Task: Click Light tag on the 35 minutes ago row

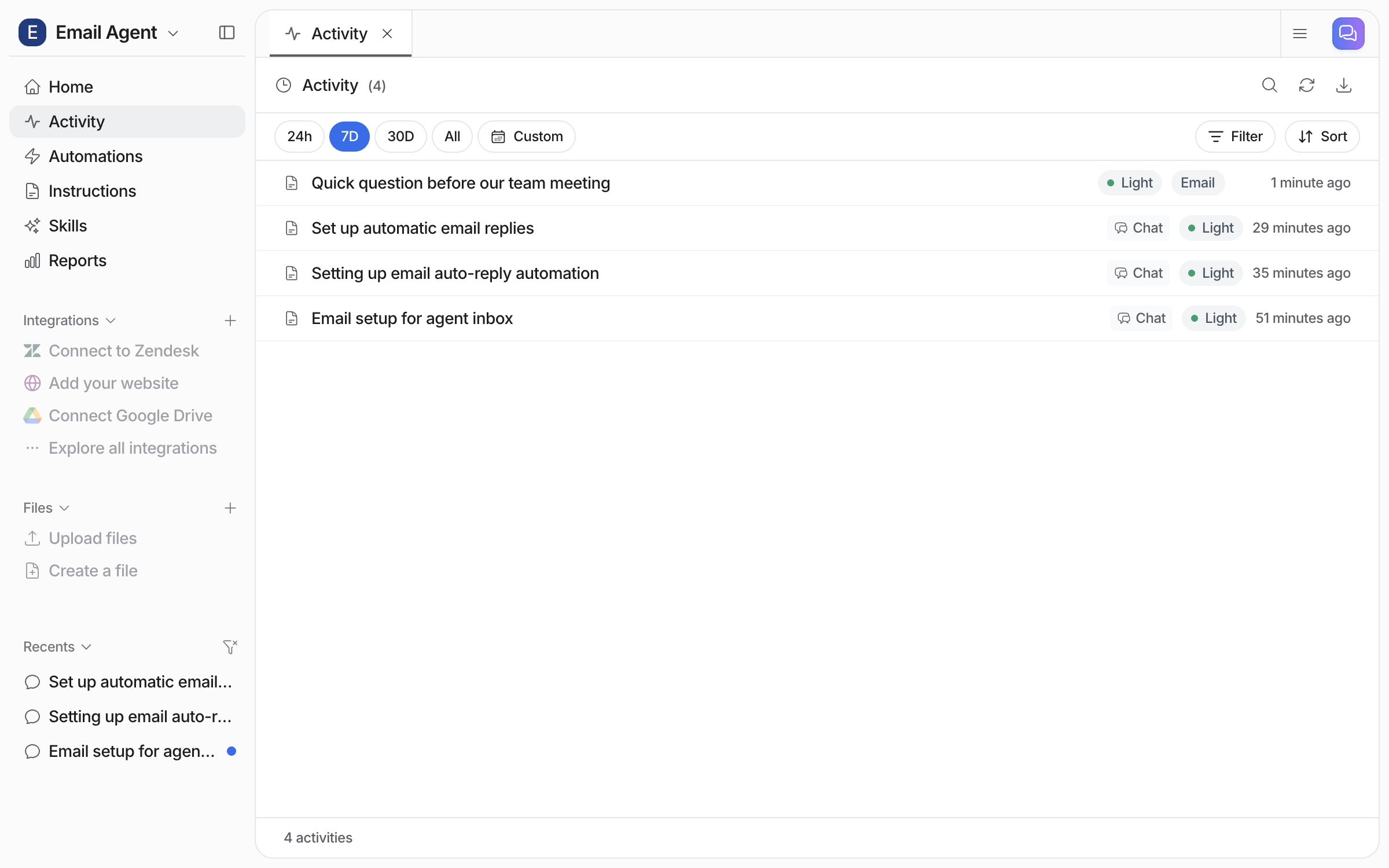Action: point(1211,273)
